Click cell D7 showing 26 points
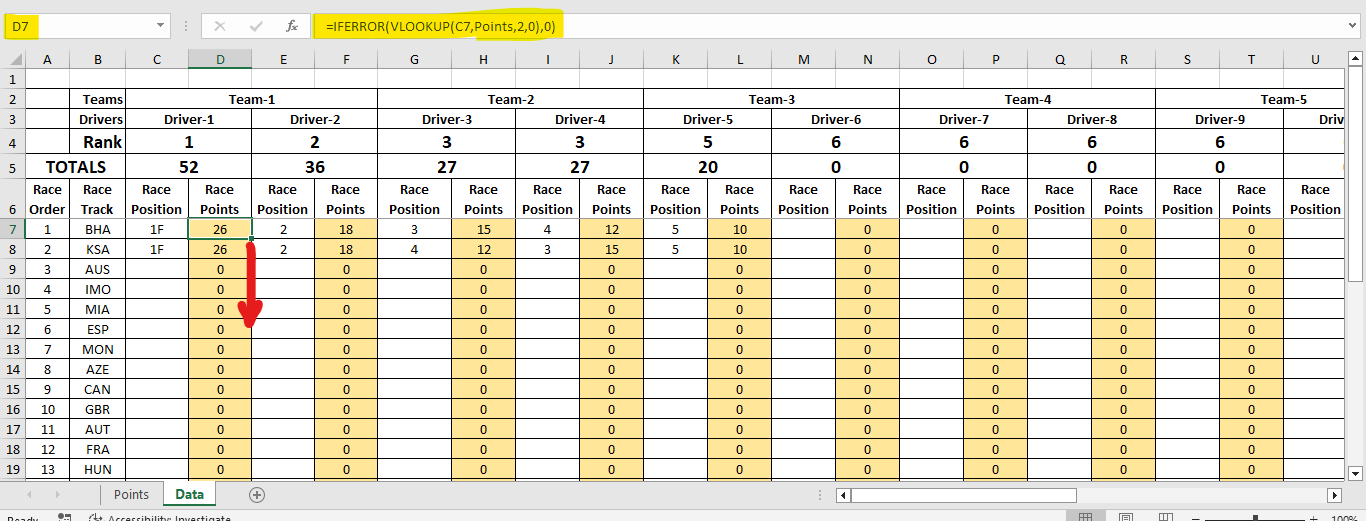Image resolution: width=1366 pixels, height=521 pixels. click(220, 229)
